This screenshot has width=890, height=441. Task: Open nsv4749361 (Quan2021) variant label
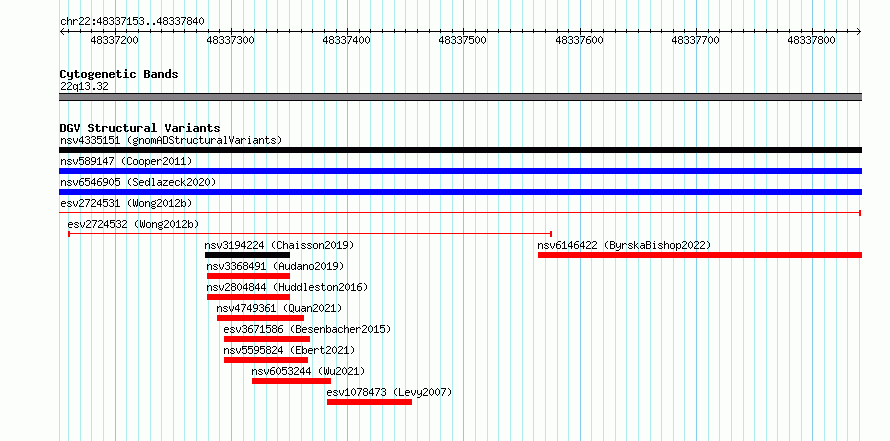279,308
